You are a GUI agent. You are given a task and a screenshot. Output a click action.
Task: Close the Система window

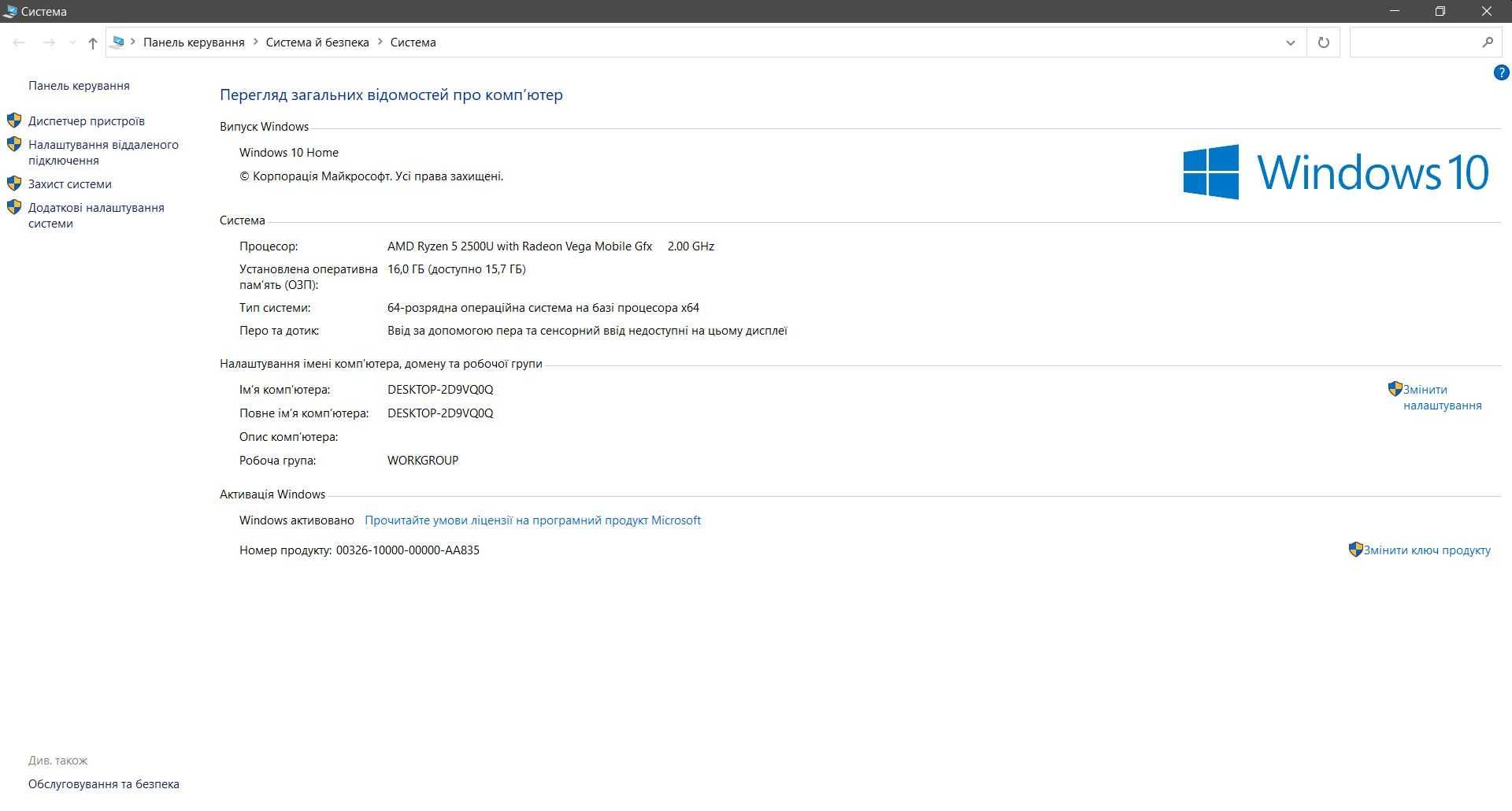pyautogui.click(x=1487, y=11)
